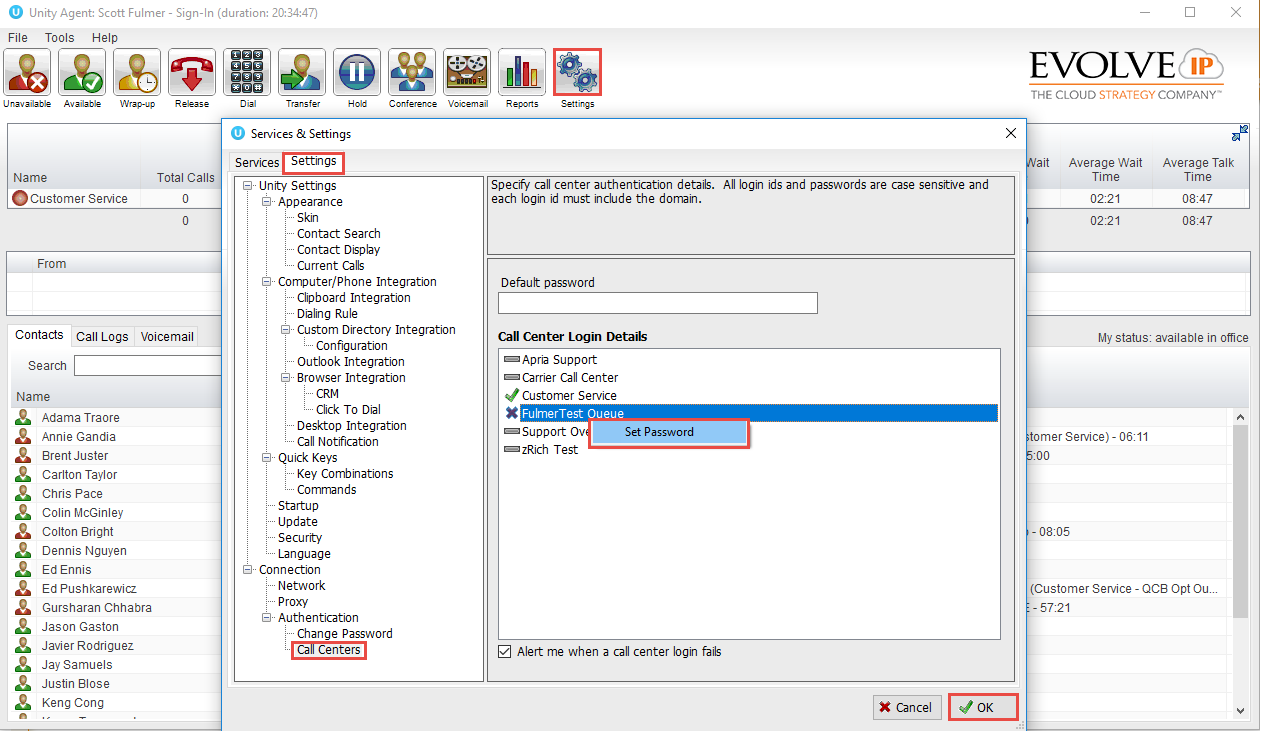This screenshot has height=731, width=1261.
Task: Click the Unavailable status icon
Action: coord(27,73)
